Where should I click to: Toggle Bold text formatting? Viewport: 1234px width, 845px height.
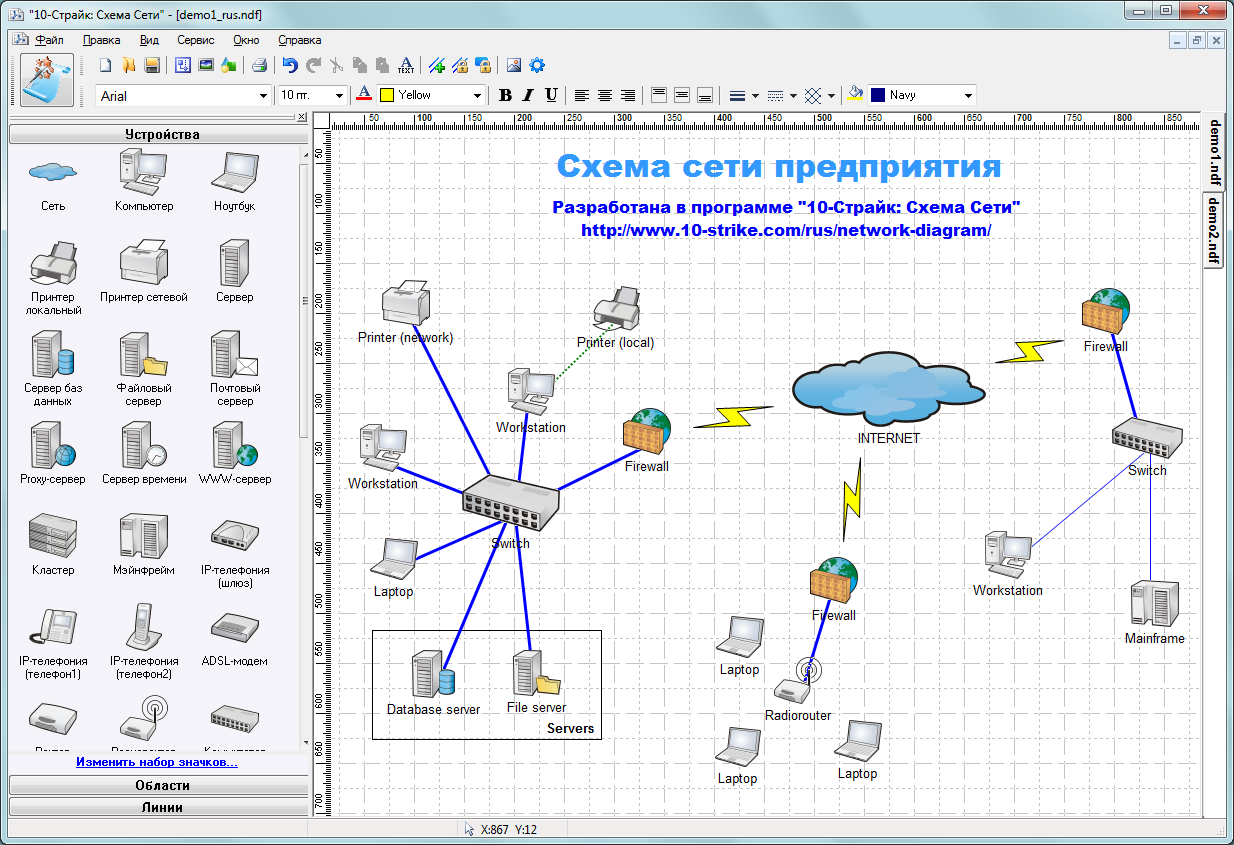coord(505,95)
